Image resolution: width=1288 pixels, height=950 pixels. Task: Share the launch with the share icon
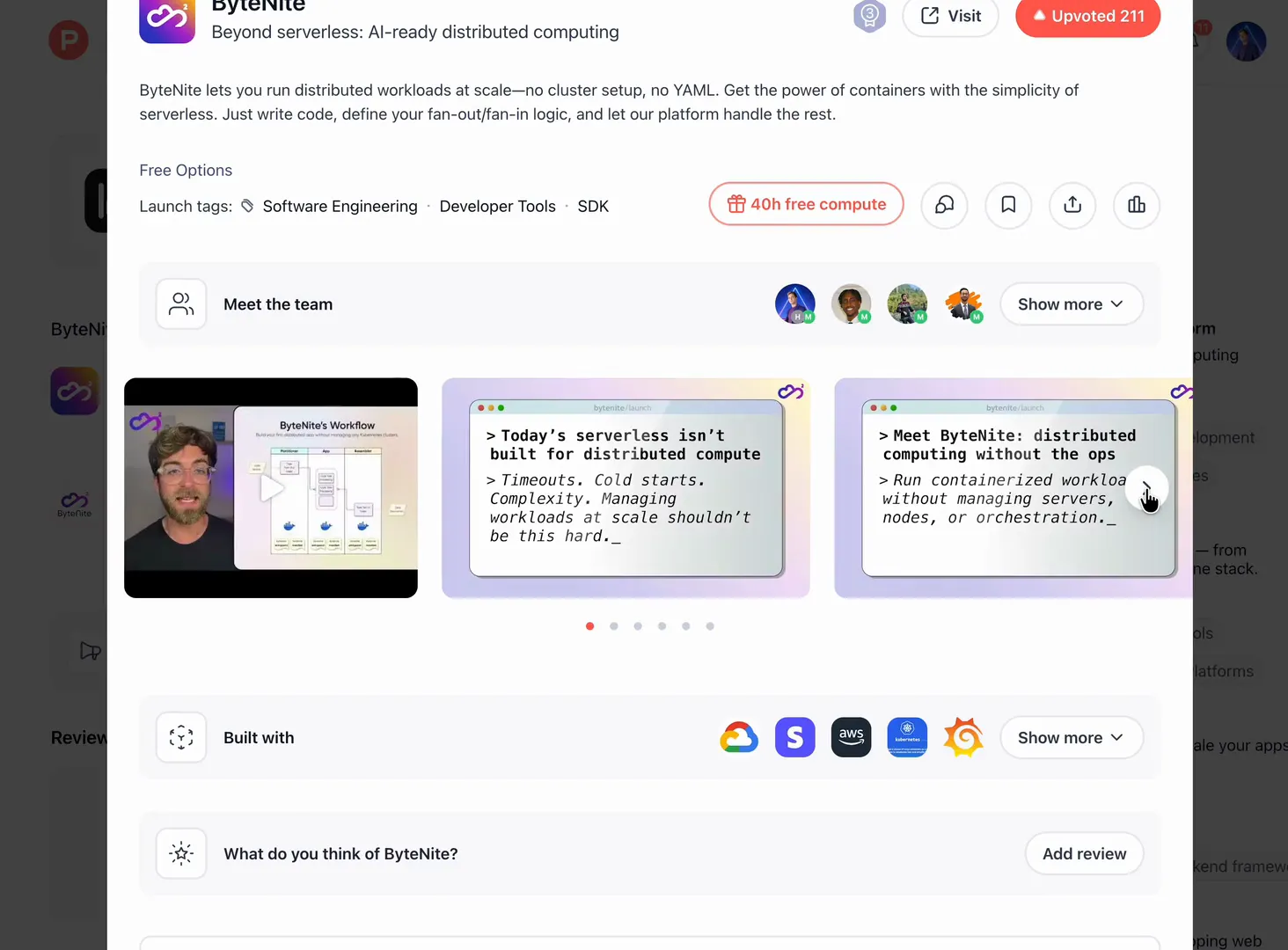coord(1072,205)
